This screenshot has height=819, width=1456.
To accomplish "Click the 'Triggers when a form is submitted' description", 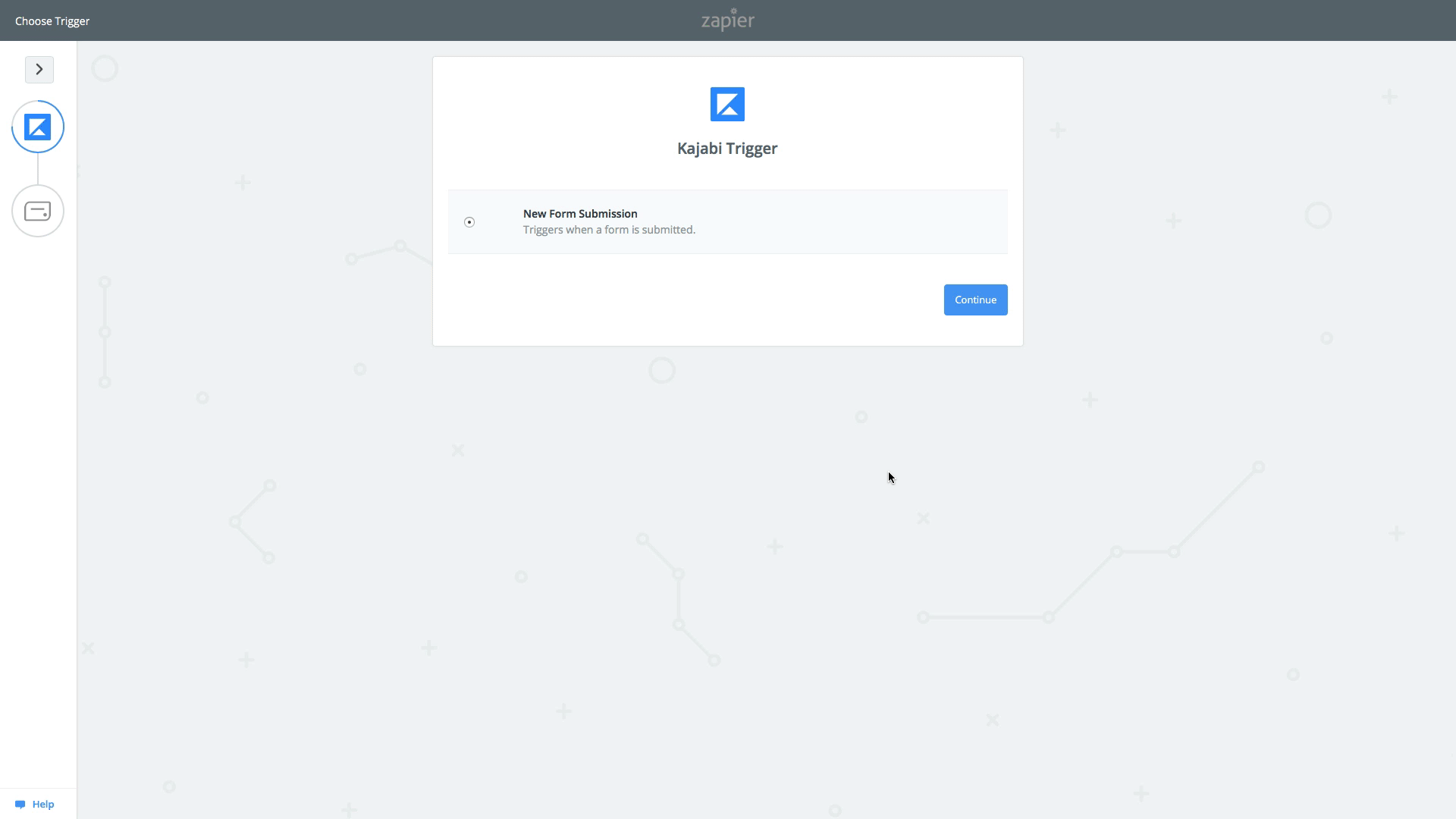I will point(609,230).
